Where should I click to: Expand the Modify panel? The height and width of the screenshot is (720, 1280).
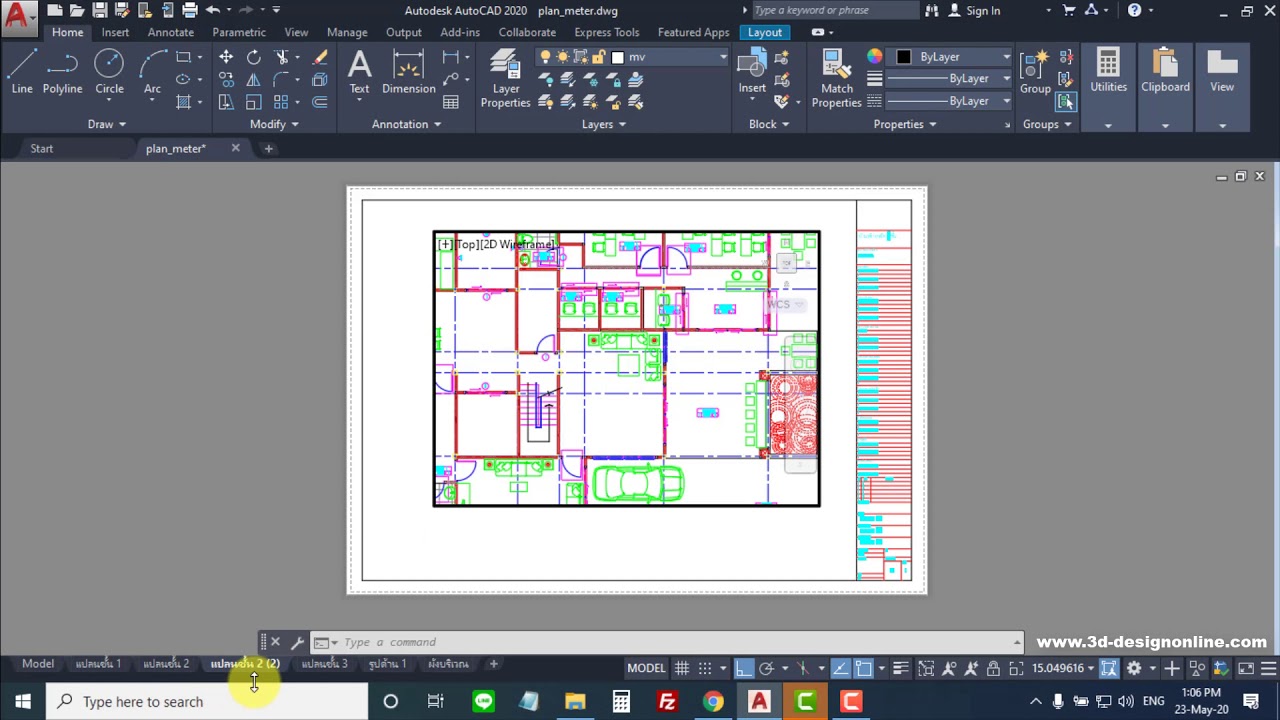tap(274, 124)
